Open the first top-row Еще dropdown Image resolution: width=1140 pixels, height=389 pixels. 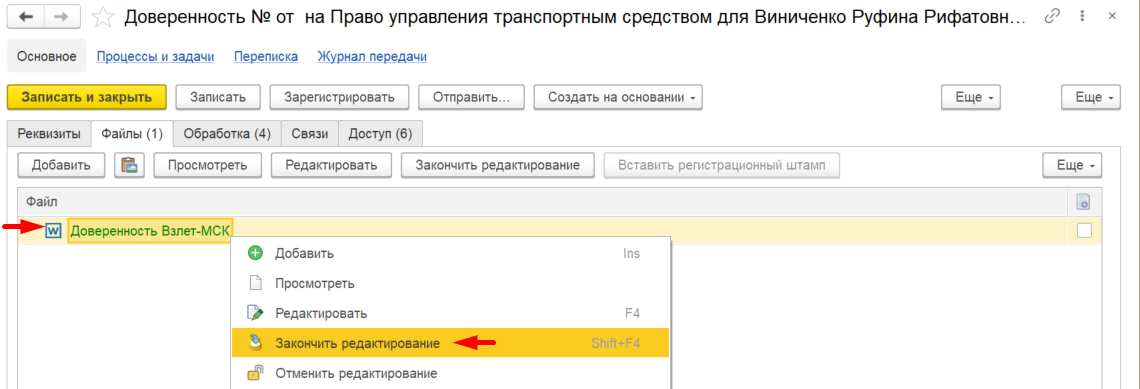tap(971, 97)
